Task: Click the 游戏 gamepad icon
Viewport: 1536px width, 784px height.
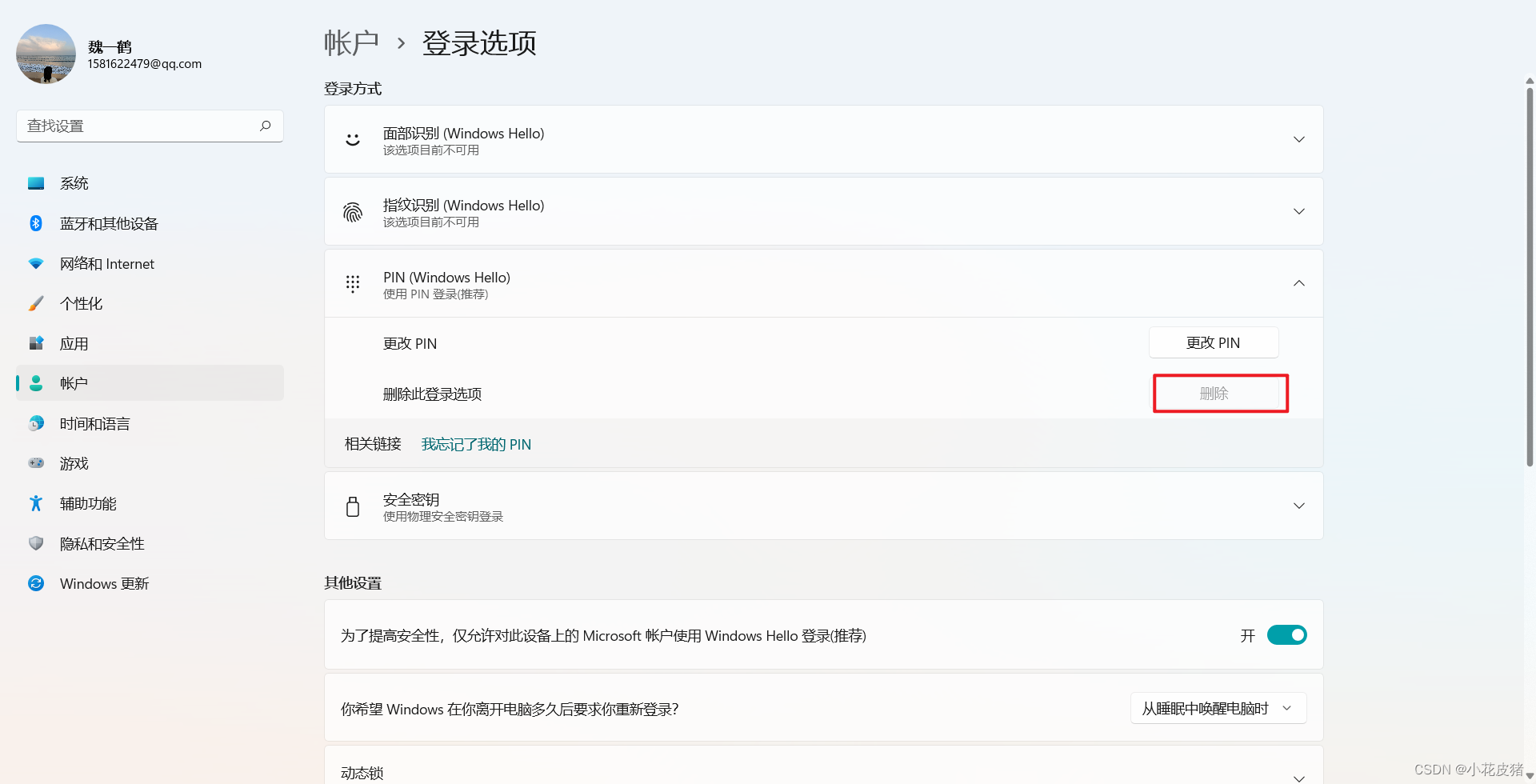Action: point(36,463)
